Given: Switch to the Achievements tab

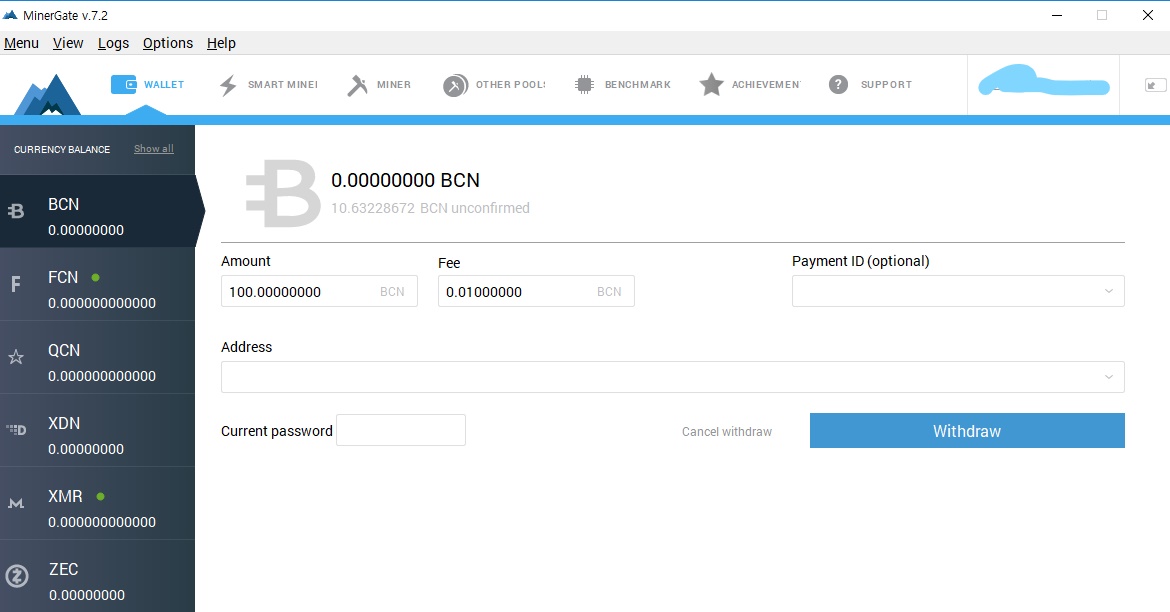Looking at the screenshot, I should 766,85.
